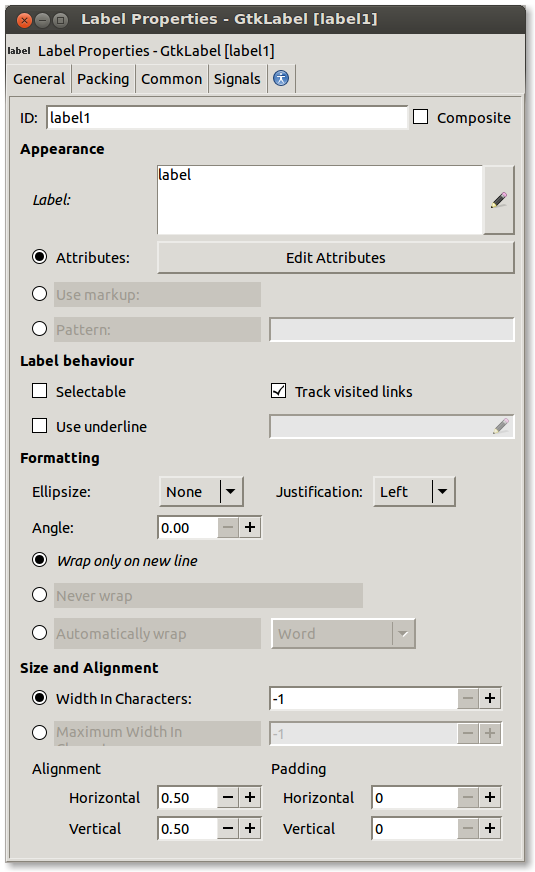Switch to the Packing tab

(103, 79)
